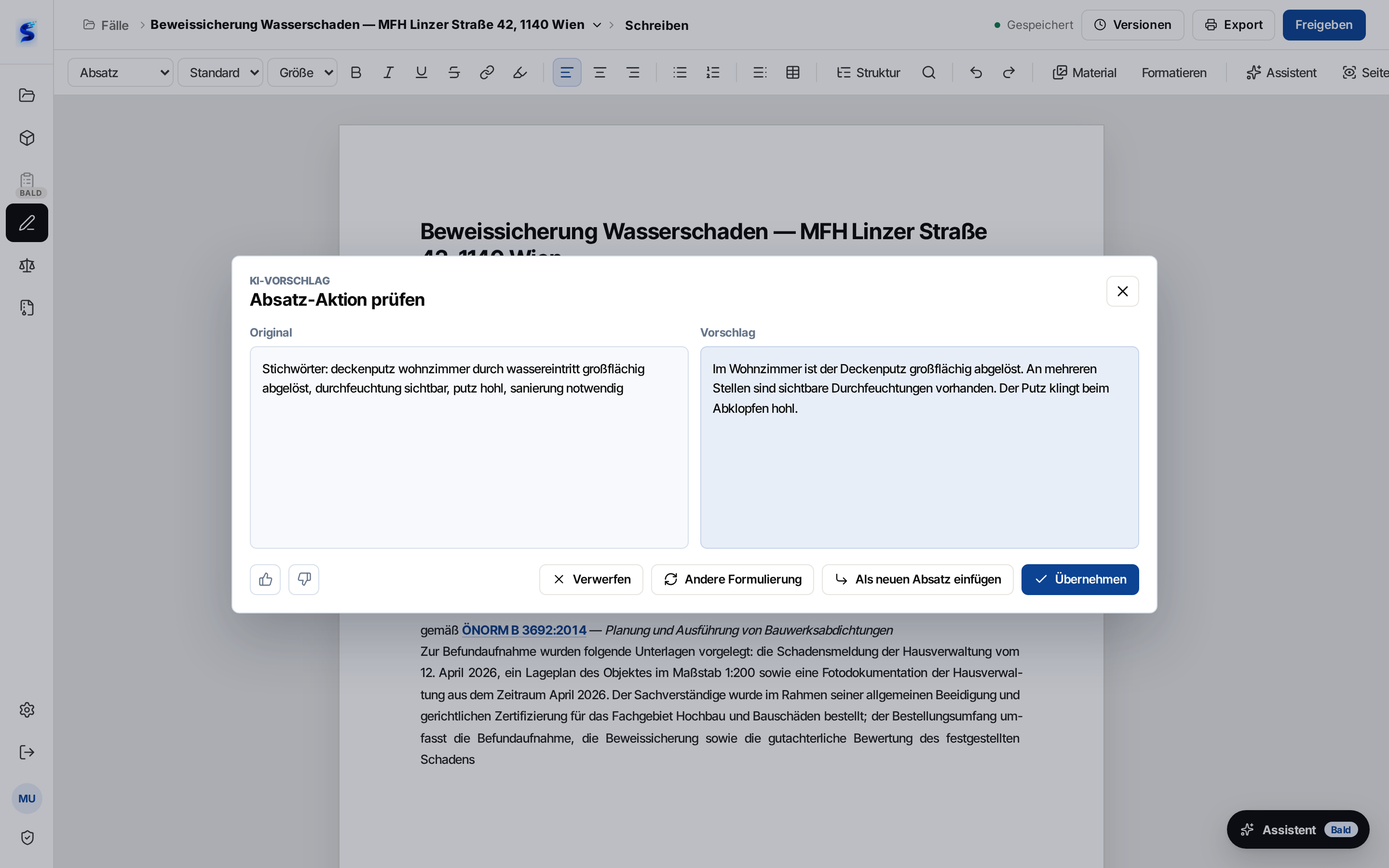This screenshot has height=868, width=1389.
Task: Open the scales of justice sidebar icon
Action: (27, 265)
